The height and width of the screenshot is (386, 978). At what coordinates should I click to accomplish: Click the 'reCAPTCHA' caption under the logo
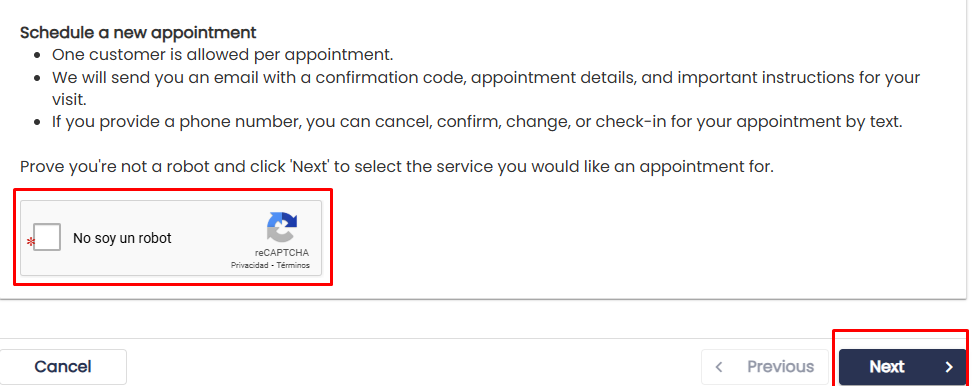[x=282, y=253]
